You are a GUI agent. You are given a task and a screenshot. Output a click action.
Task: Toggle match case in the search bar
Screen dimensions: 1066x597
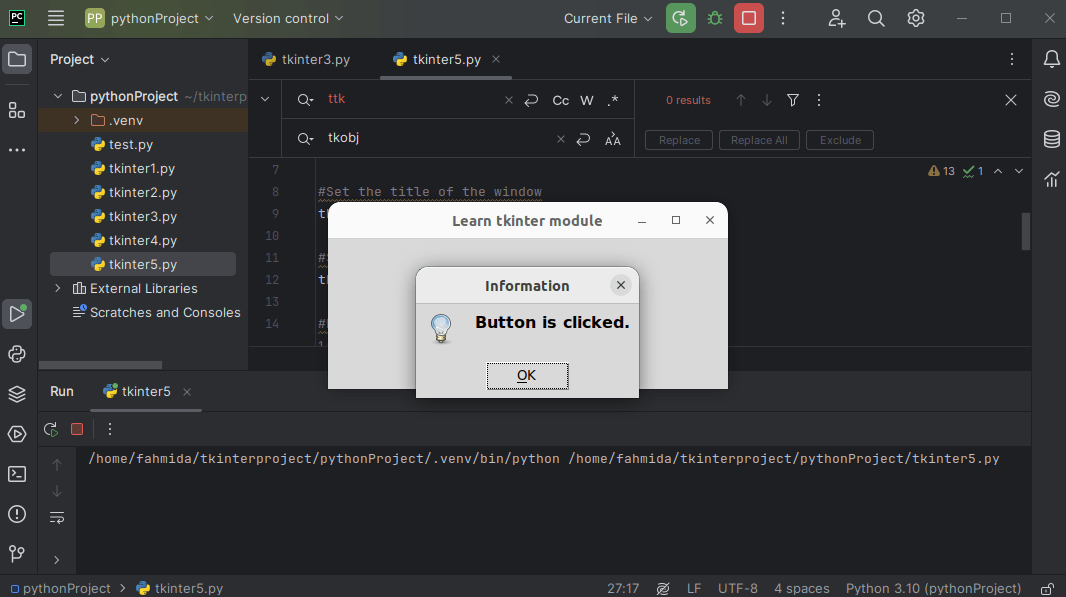pos(560,99)
